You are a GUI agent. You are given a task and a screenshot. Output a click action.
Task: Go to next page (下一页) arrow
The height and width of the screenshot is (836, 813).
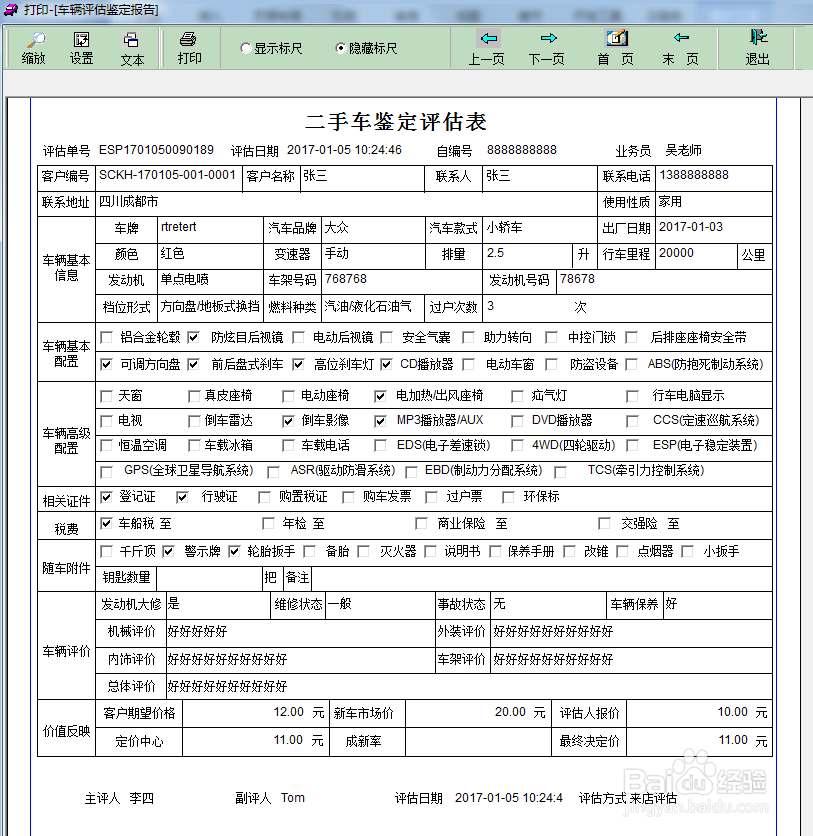tap(548, 38)
